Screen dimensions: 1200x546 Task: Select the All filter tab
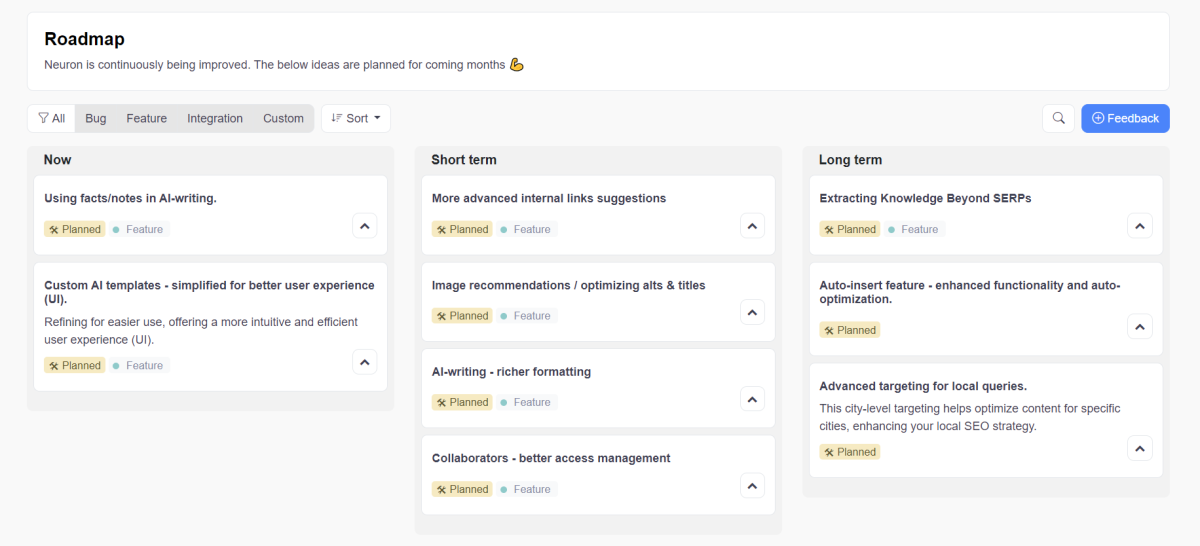(x=51, y=118)
